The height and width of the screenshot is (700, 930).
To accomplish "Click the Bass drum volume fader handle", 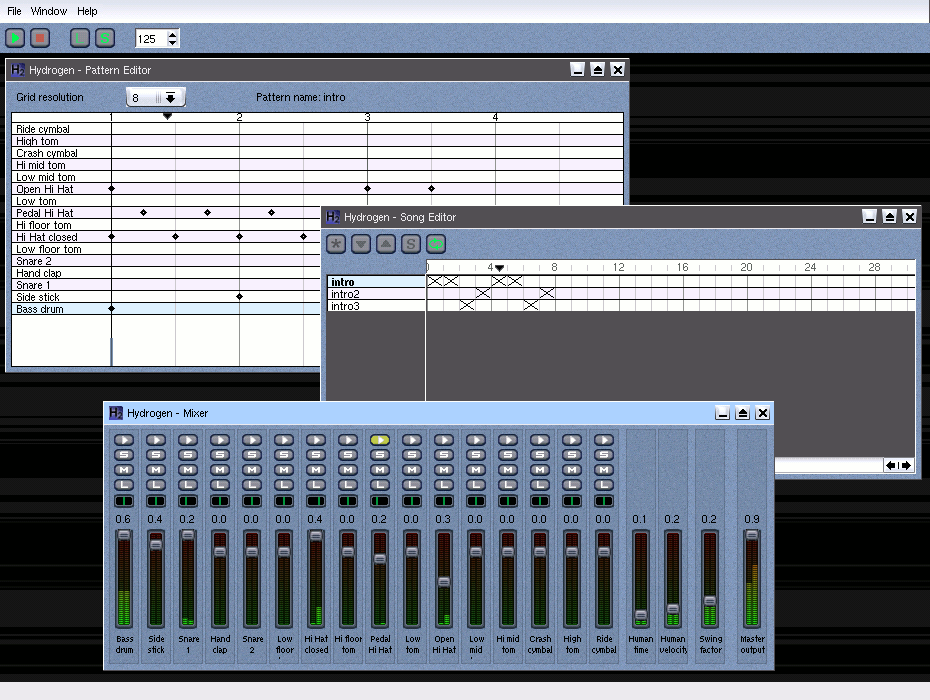I will (124, 535).
